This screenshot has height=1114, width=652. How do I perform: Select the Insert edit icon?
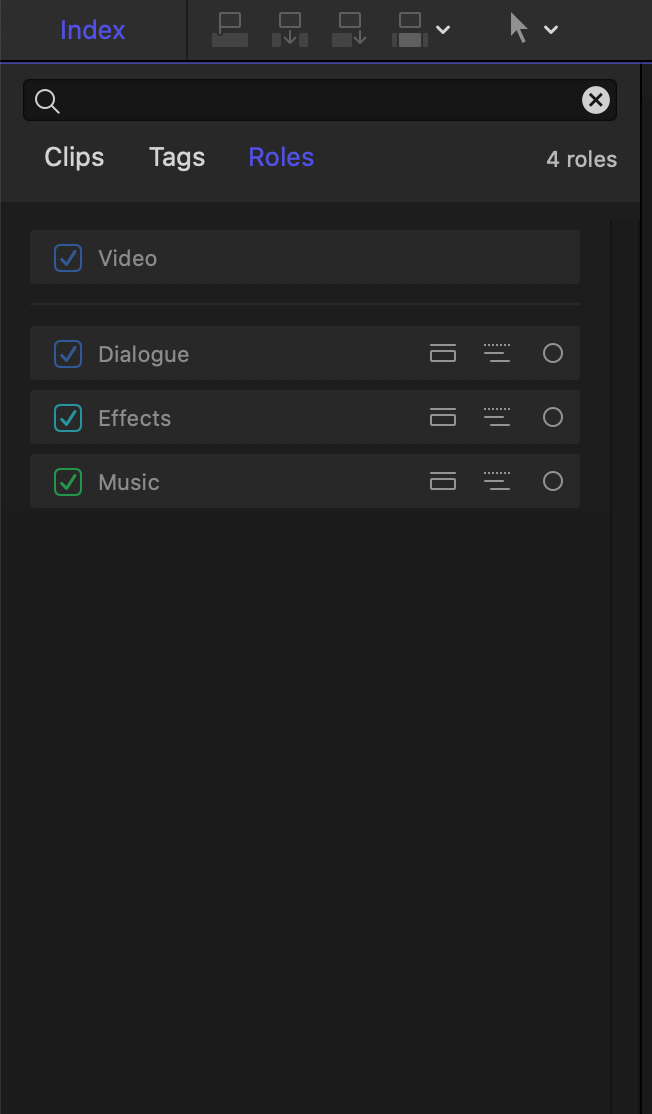pos(289,28)
